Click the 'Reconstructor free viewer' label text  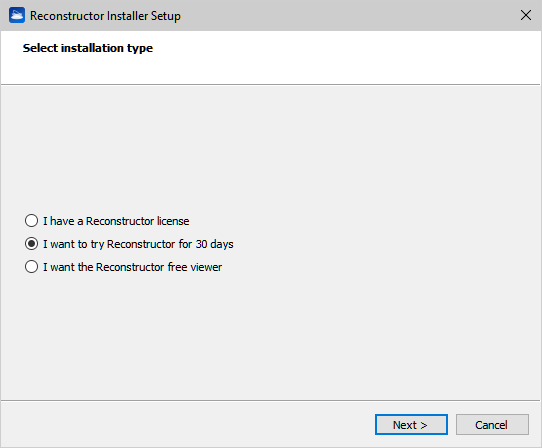coord(159,267)
